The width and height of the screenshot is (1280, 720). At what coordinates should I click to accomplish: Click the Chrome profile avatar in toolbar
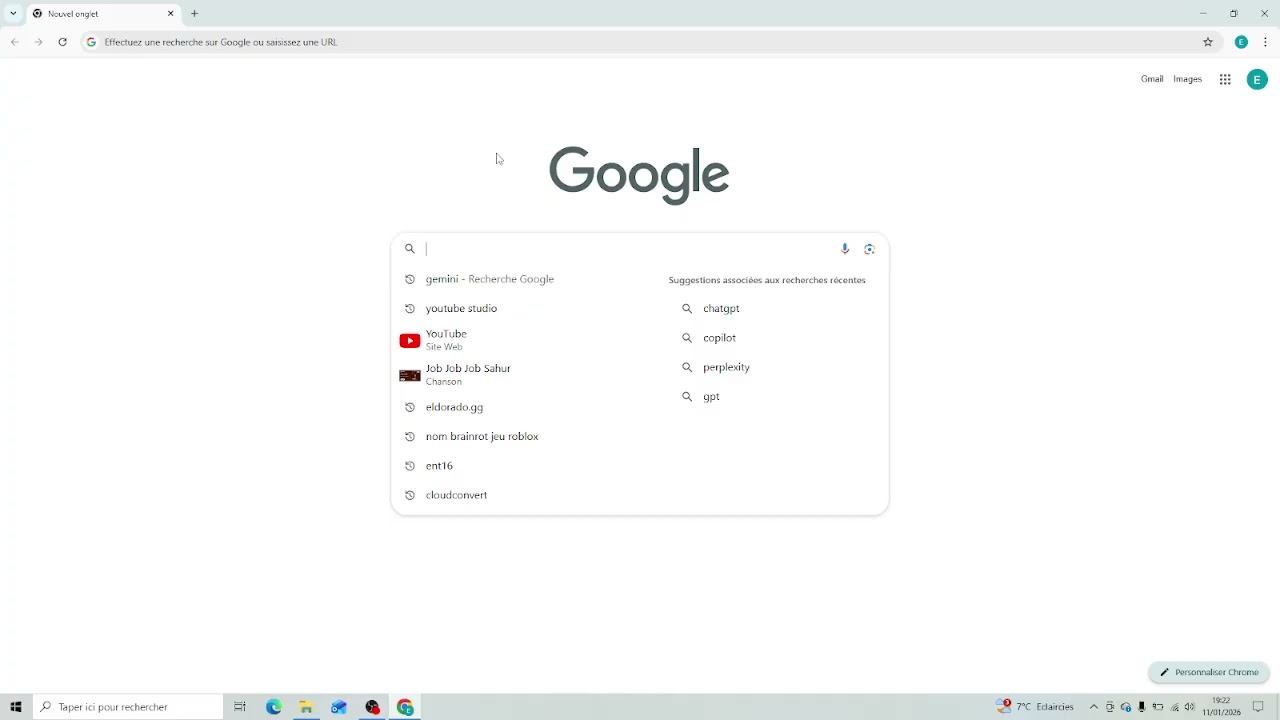point(1242,42)
